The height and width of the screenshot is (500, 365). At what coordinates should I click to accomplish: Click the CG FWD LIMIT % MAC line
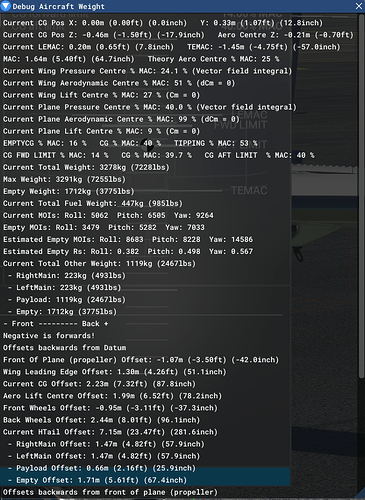158,155
